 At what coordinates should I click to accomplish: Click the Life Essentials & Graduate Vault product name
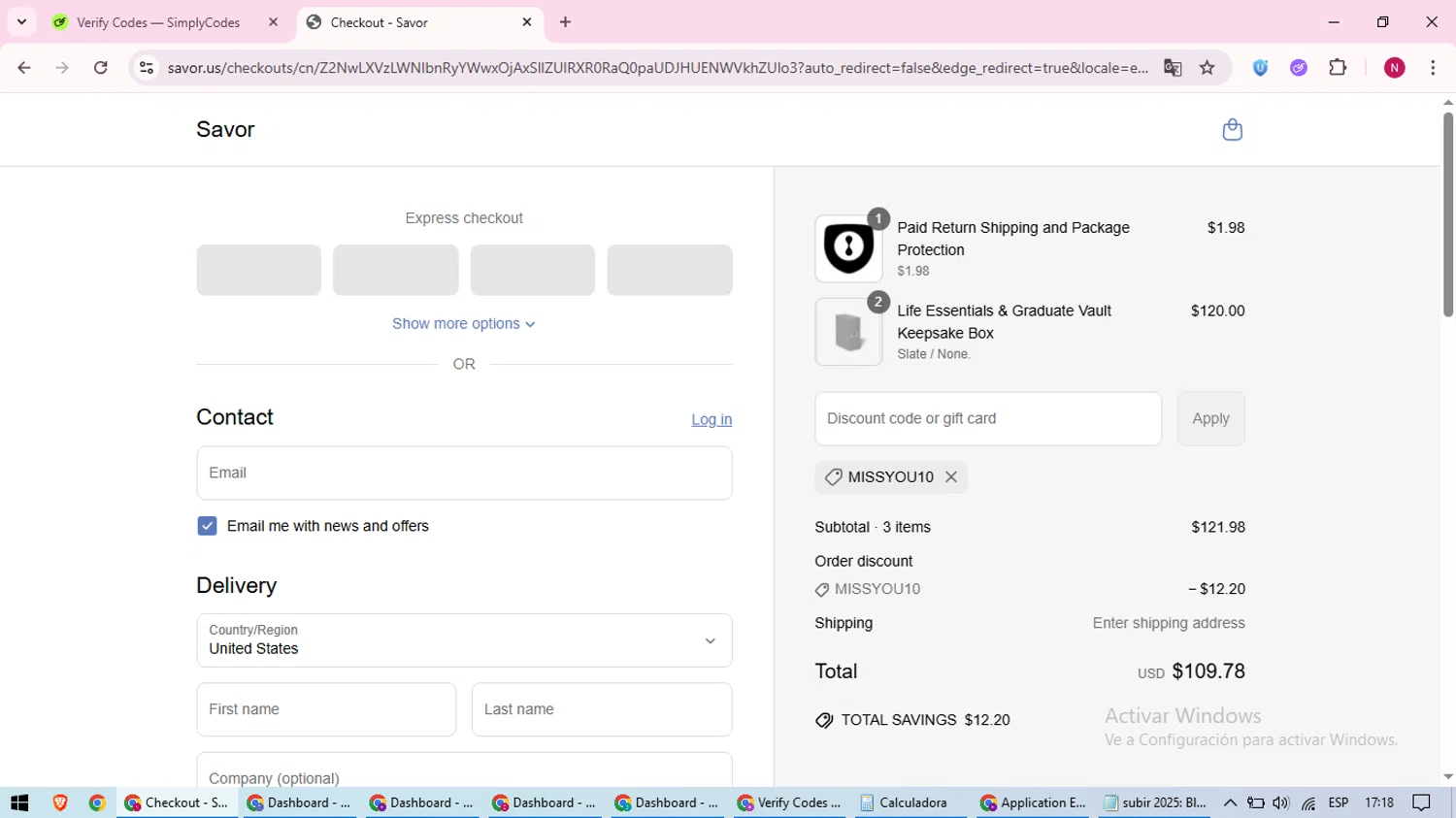(x=1004, y=321)
